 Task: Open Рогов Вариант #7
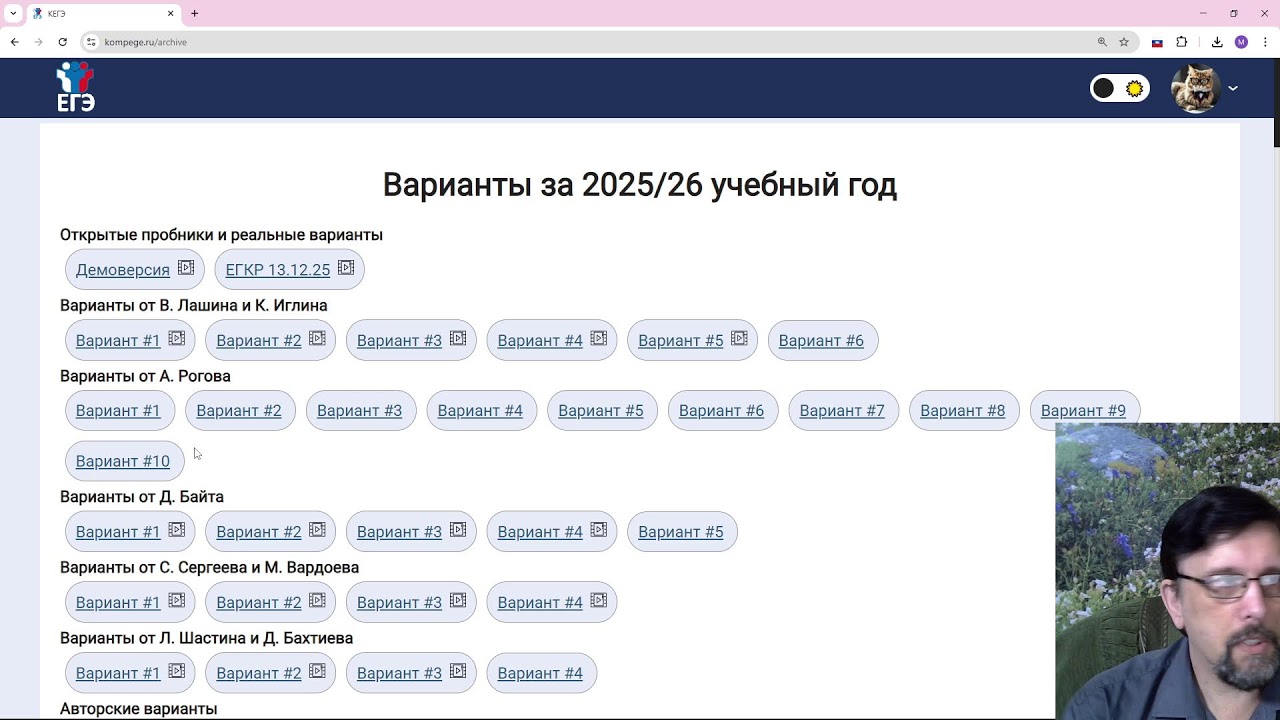(842, 411)
